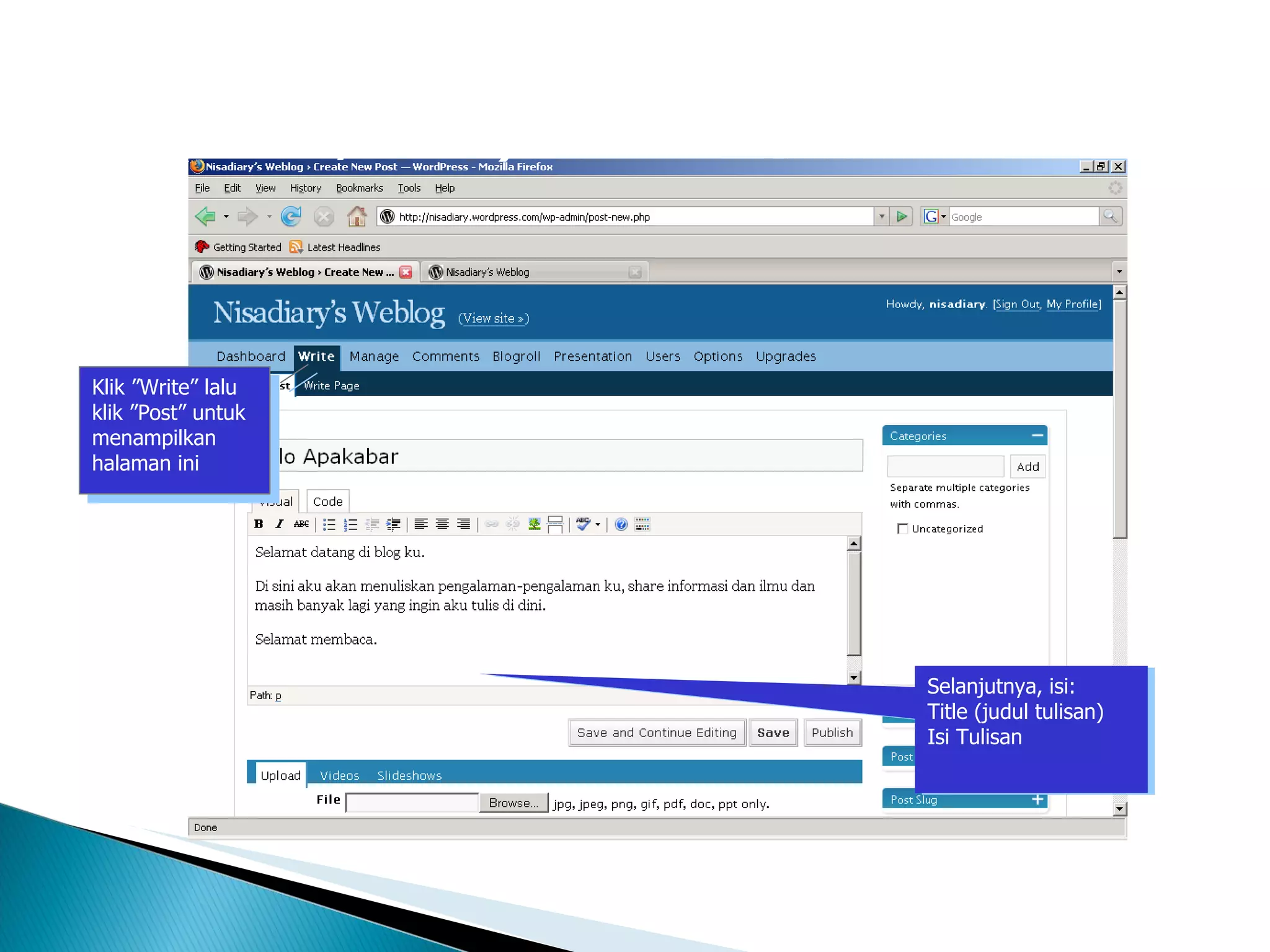Open the URL history dropdown arrow
Screen dimensions: 1270x952
pyautogui.click(x=881, y=216)
